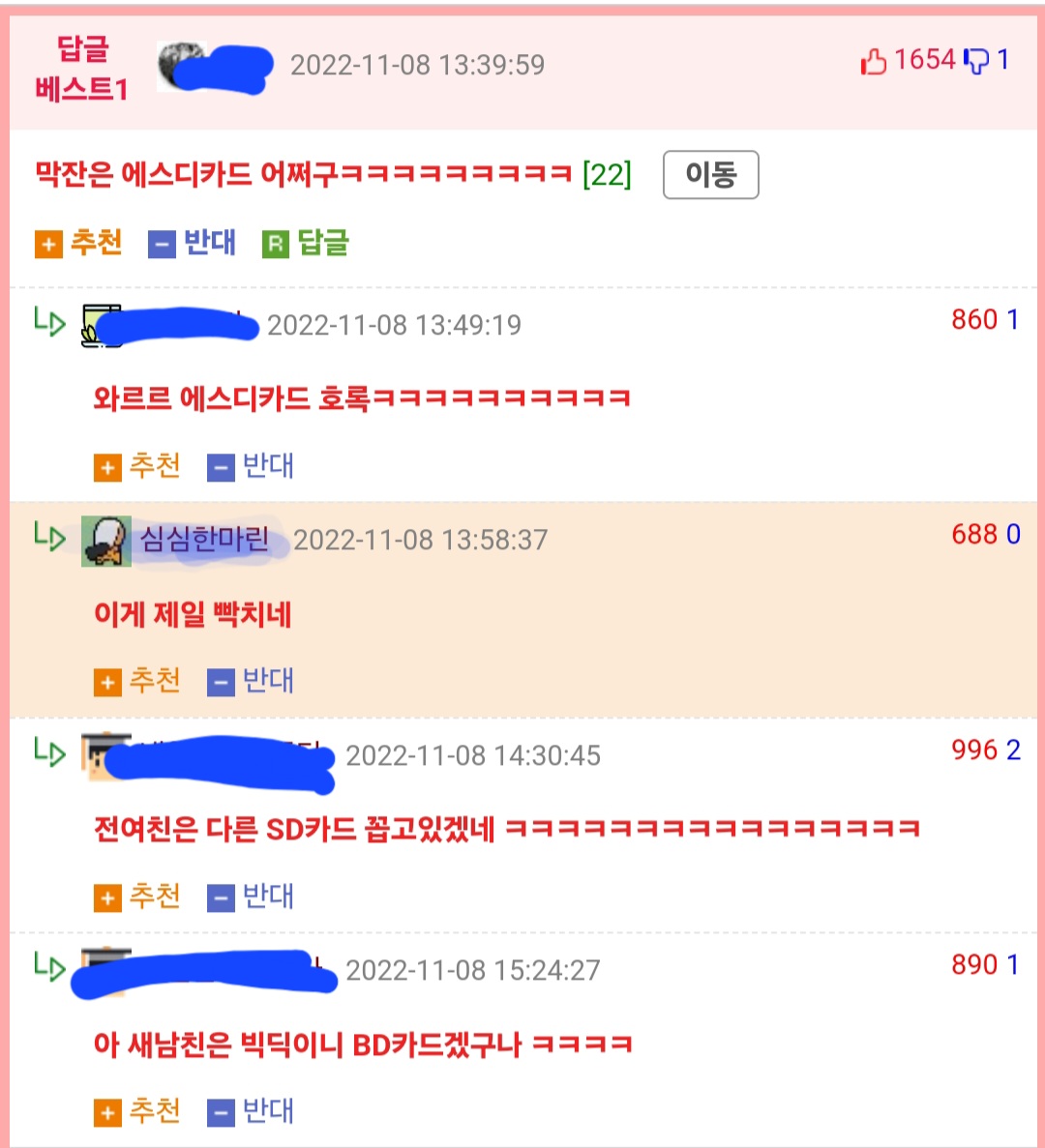Click 추천 under the BD카드 reply
Screen dimensions: 1045x1148
[137, 1111]
